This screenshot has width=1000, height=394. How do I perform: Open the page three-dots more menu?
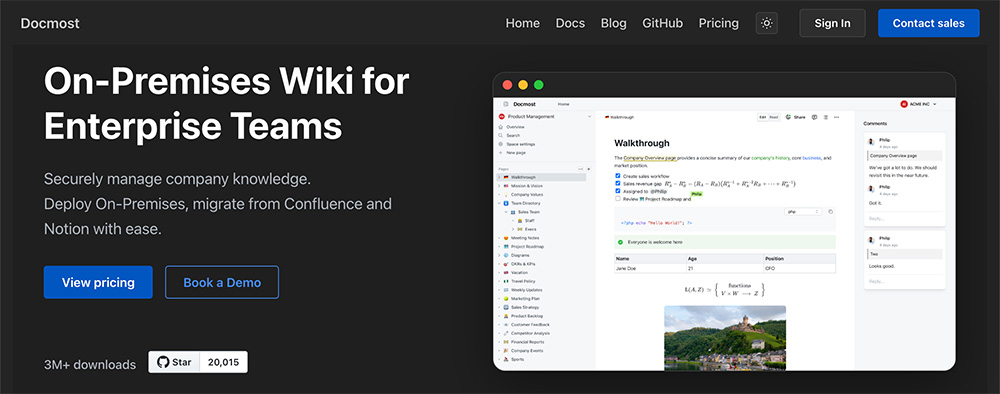point(837,117)
